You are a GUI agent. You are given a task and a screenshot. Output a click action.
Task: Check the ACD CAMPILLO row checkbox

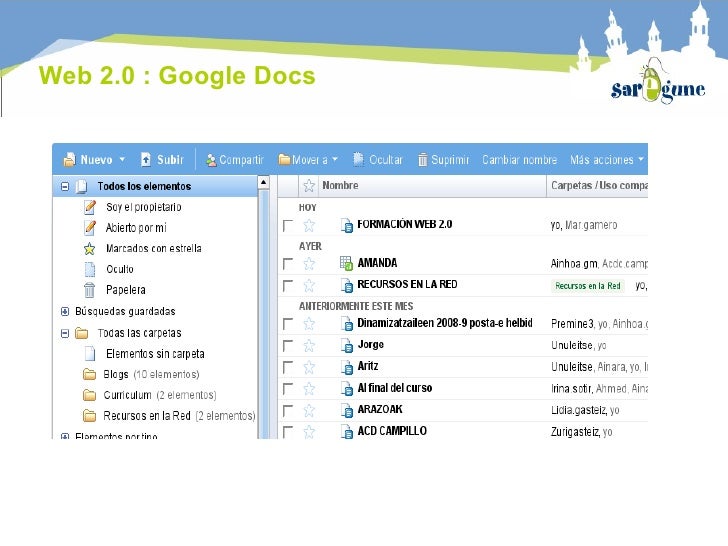[x=288, y=431]
